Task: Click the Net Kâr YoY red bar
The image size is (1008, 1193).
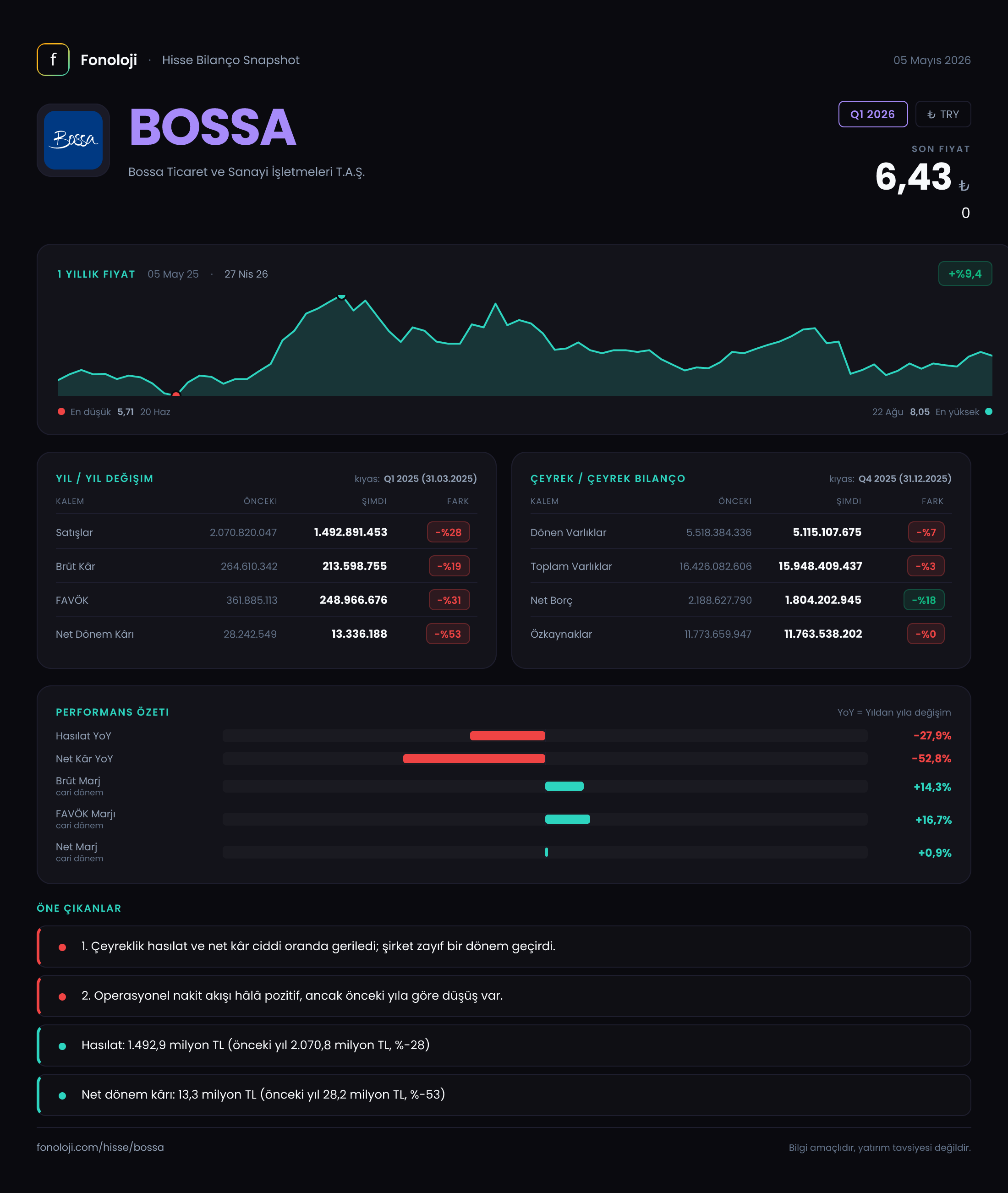Action: click(x=474, y=759)
